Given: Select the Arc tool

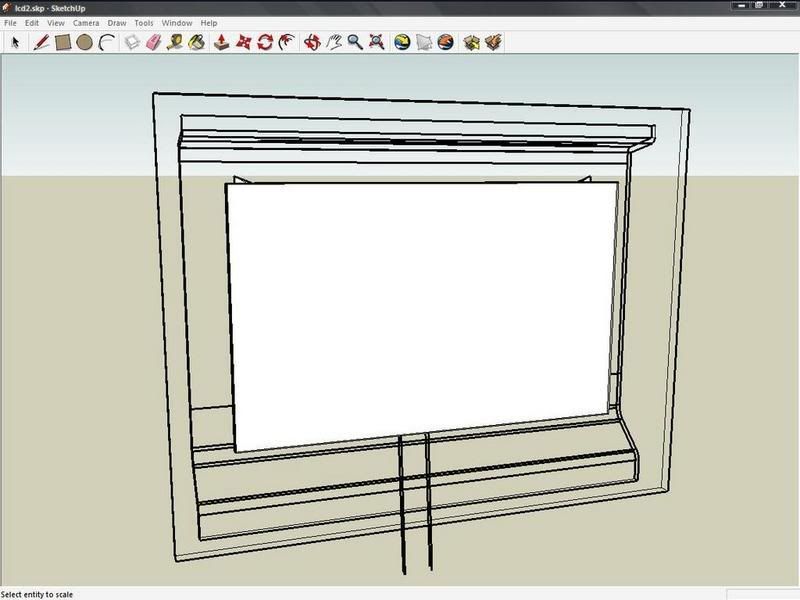Looking at the screenshot, I should 107,42.
